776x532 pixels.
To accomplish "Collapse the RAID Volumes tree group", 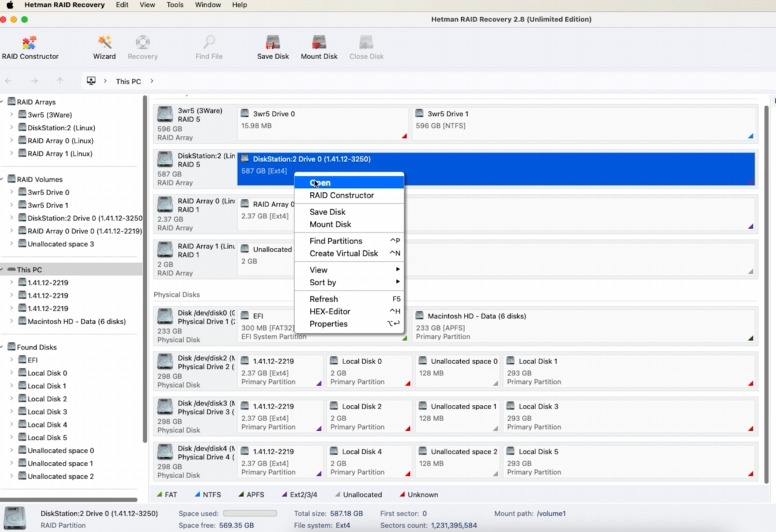I will pos(2,179).
